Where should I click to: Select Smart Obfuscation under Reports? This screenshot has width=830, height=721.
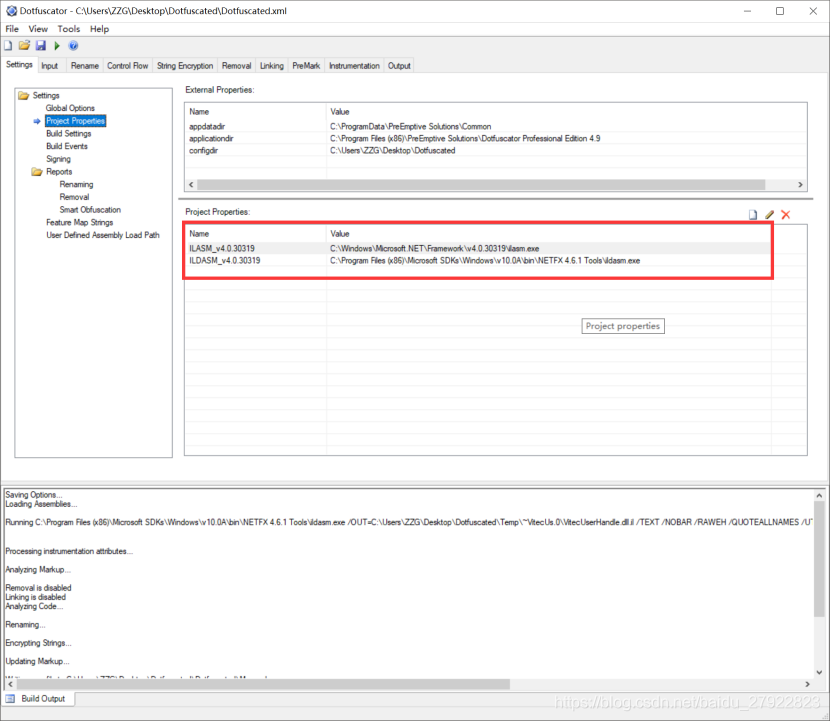click(x=90, y=210)
